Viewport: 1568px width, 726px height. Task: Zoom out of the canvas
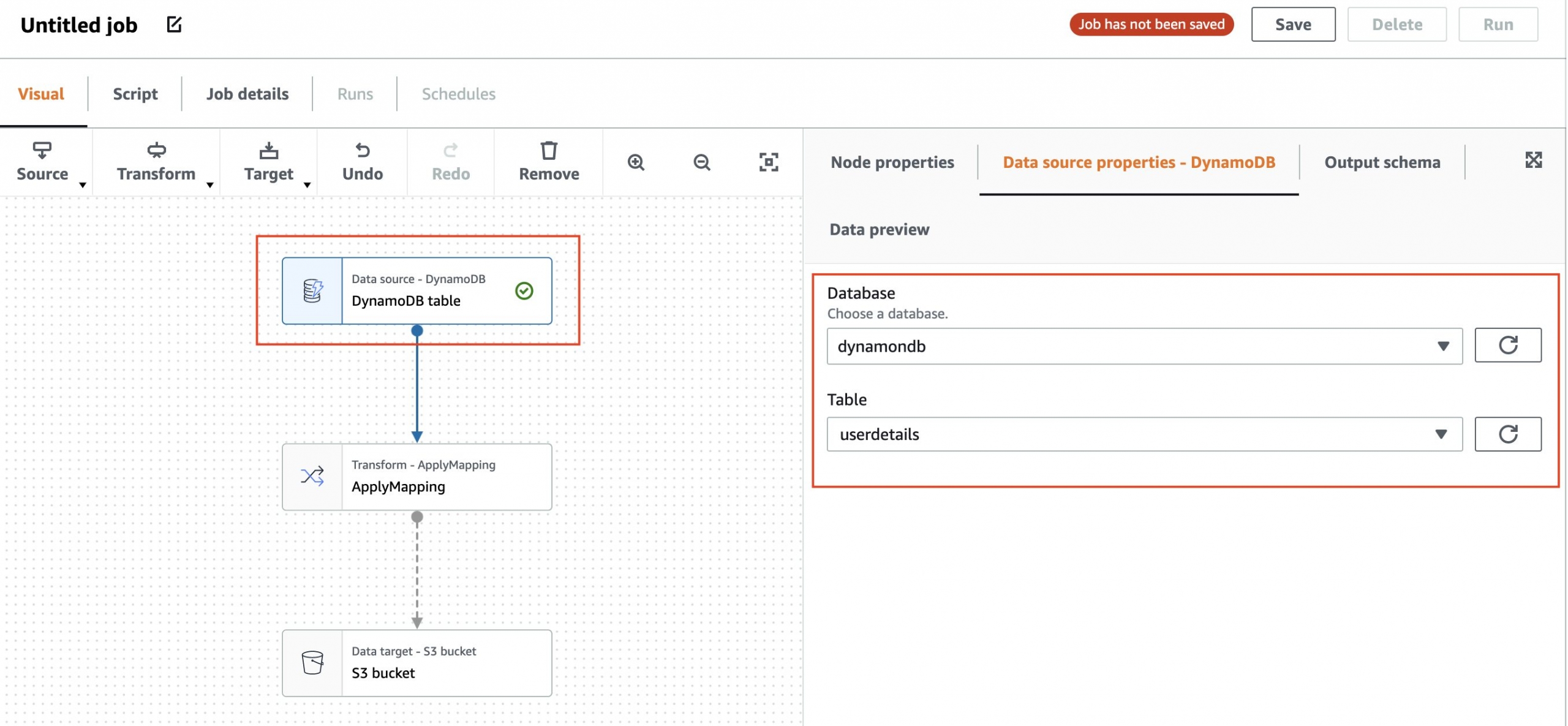702,162
